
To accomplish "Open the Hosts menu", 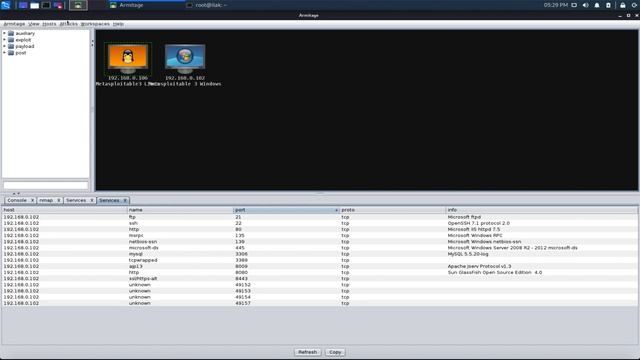I will click(x=49, y=24).
